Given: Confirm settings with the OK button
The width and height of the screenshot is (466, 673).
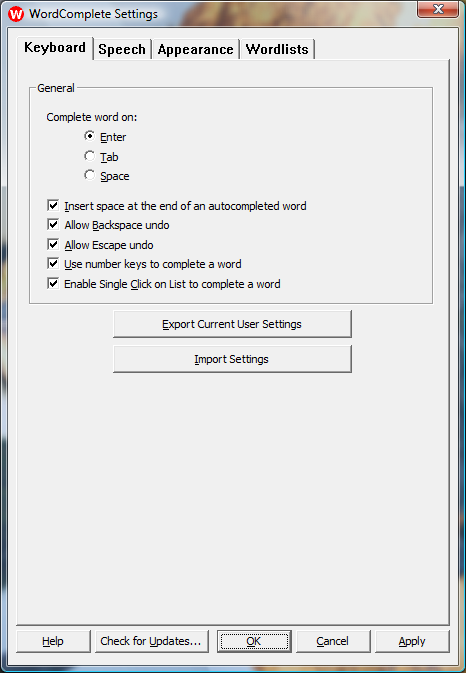Looking at the screenshot, I should pos(254,641).
